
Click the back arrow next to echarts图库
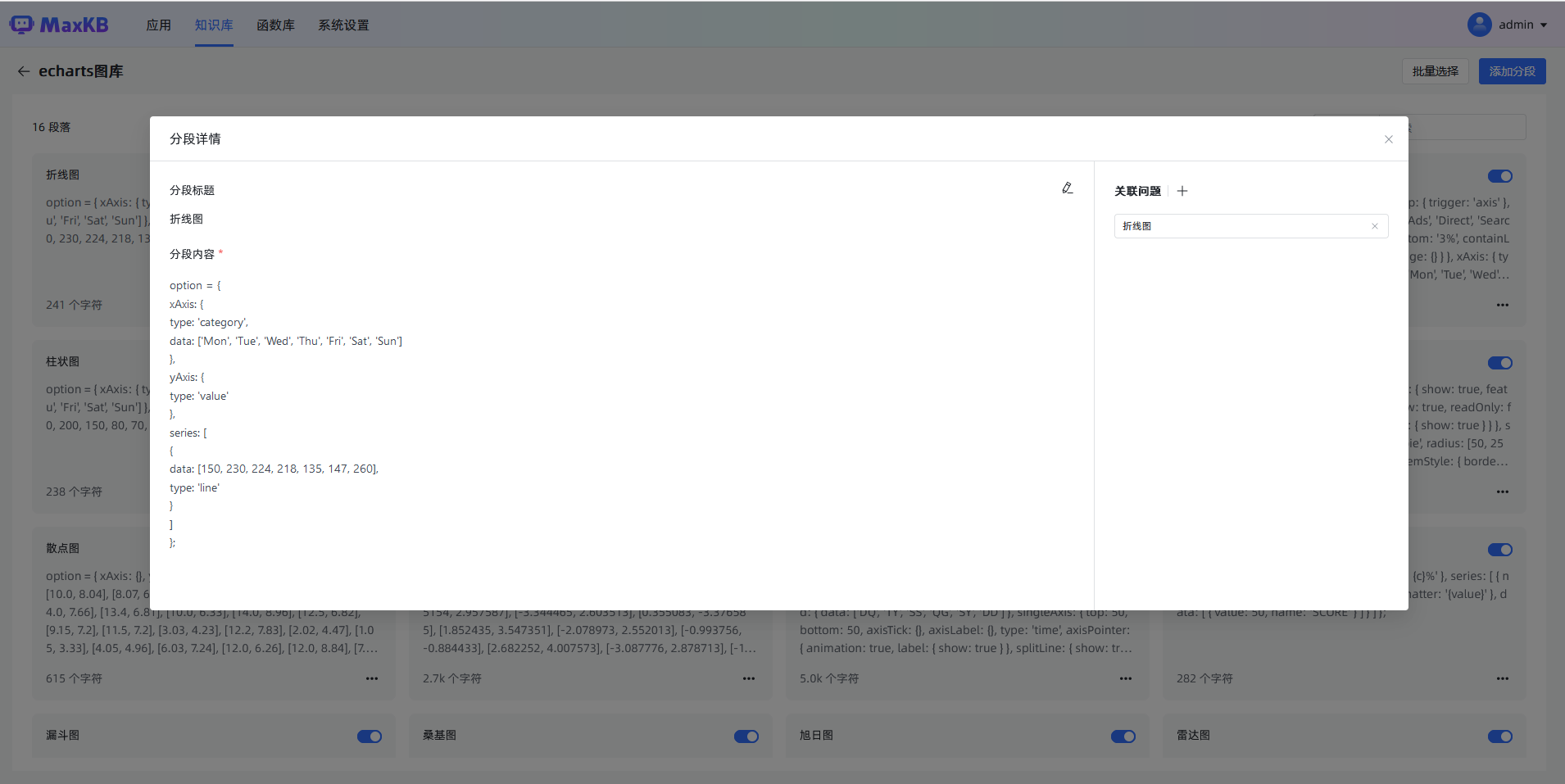click(x=24, y=71)
